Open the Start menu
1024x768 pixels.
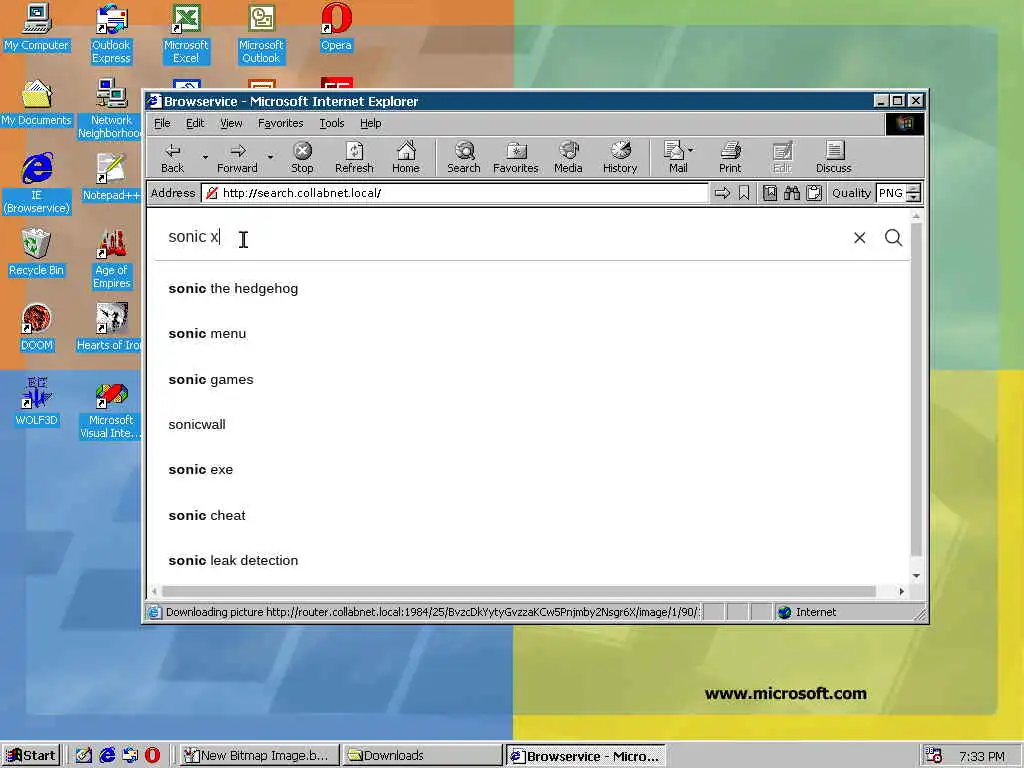click(x=31, y=756)
